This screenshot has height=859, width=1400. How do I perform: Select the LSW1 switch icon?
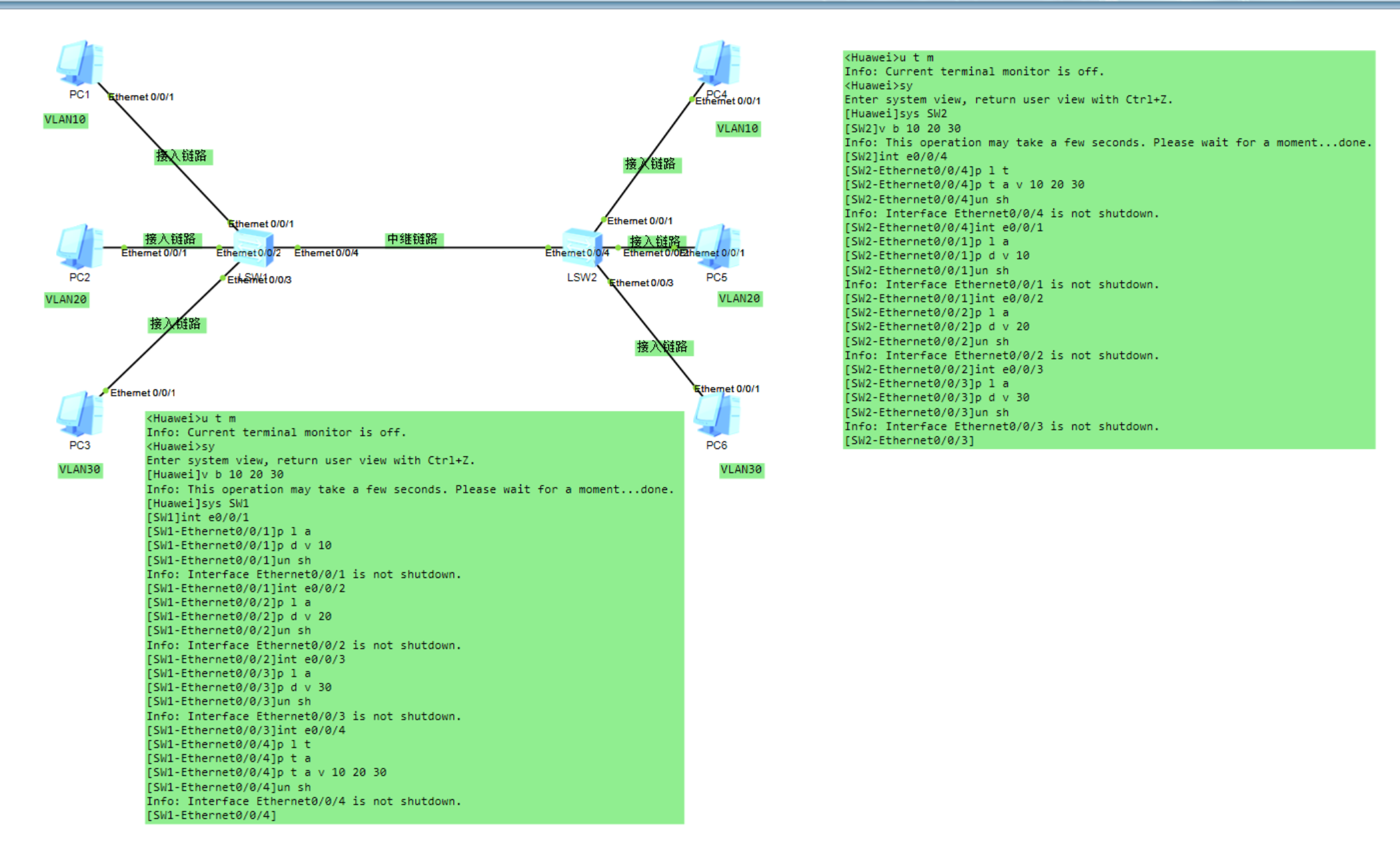(x=253, y=247)
